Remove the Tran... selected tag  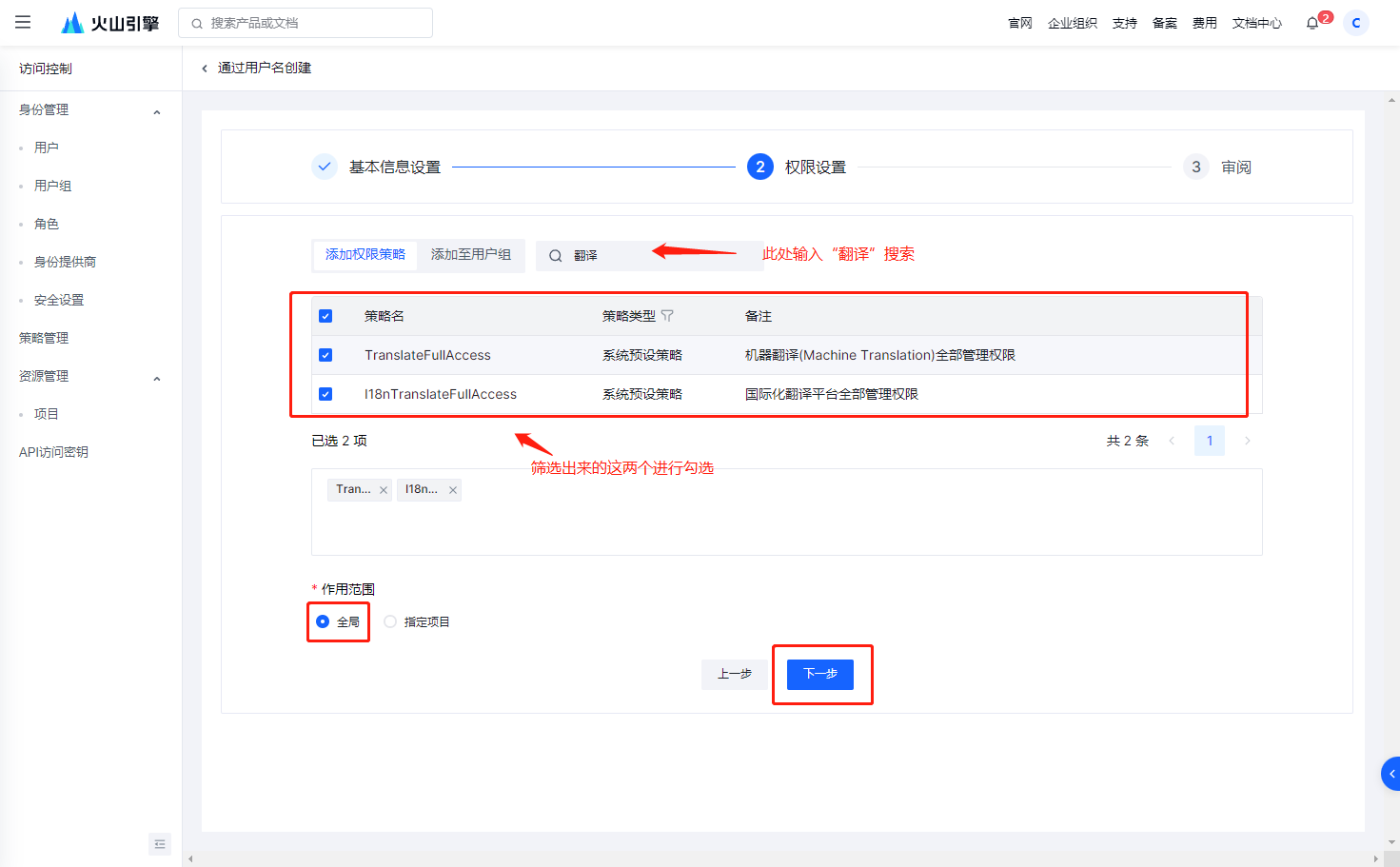coord(384,490)
